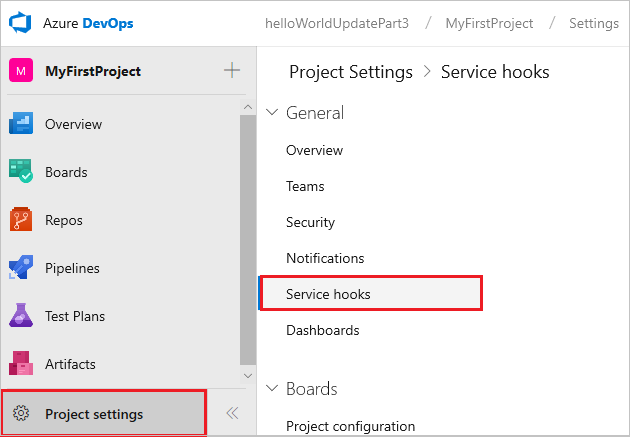
Task: Open the Pipelines rocket icon
Action: pos(22,268)
